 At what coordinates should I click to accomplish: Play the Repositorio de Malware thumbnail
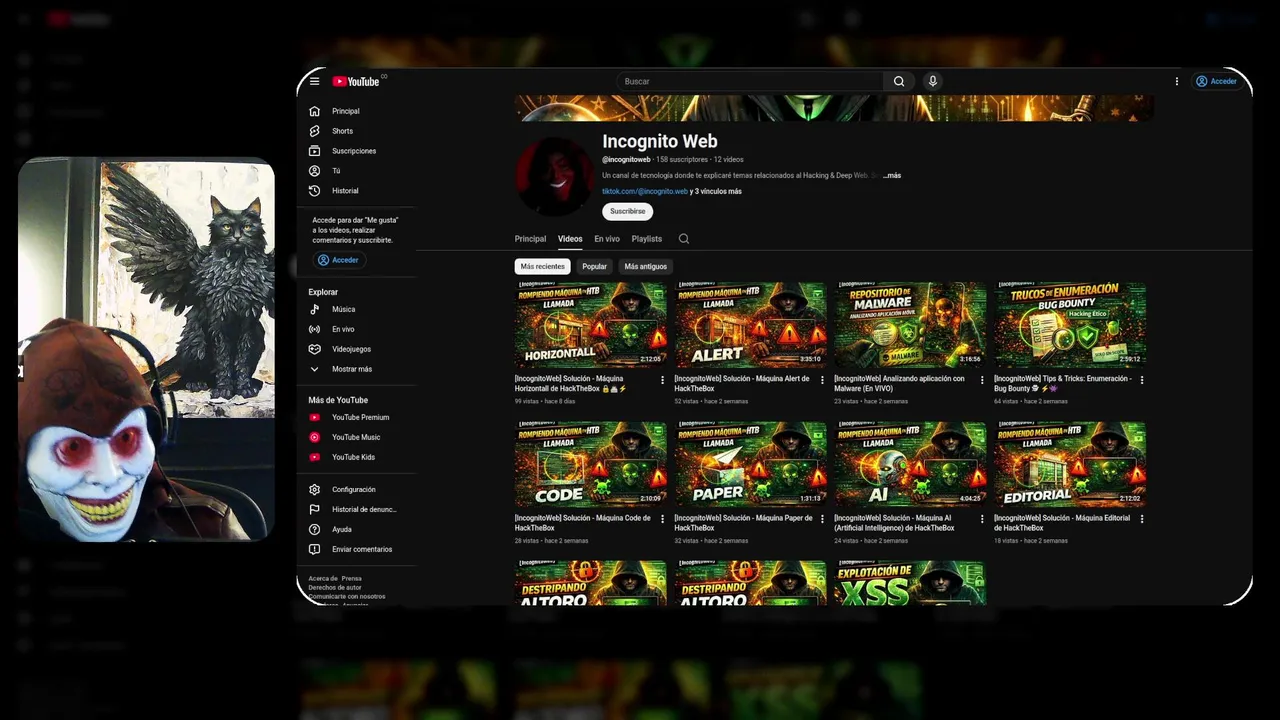(x=910, y=325)
